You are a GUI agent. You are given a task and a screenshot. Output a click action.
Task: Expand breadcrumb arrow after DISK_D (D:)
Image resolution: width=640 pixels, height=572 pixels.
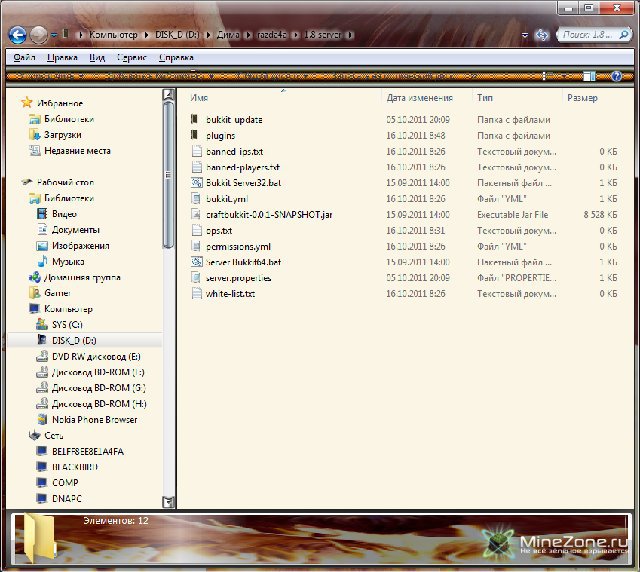[206, 34]
